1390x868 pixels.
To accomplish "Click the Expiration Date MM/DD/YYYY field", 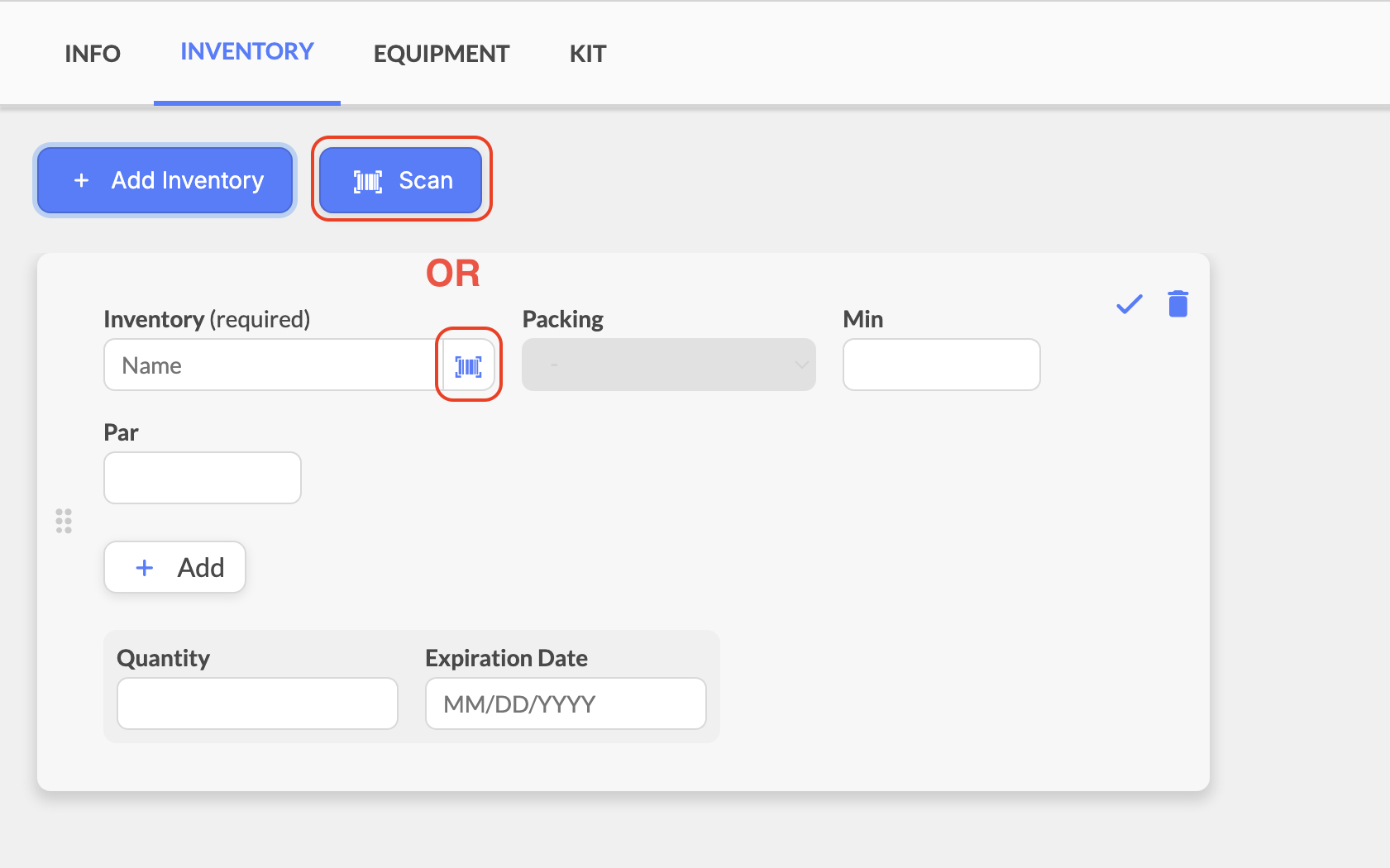I will tap(566, 703).
